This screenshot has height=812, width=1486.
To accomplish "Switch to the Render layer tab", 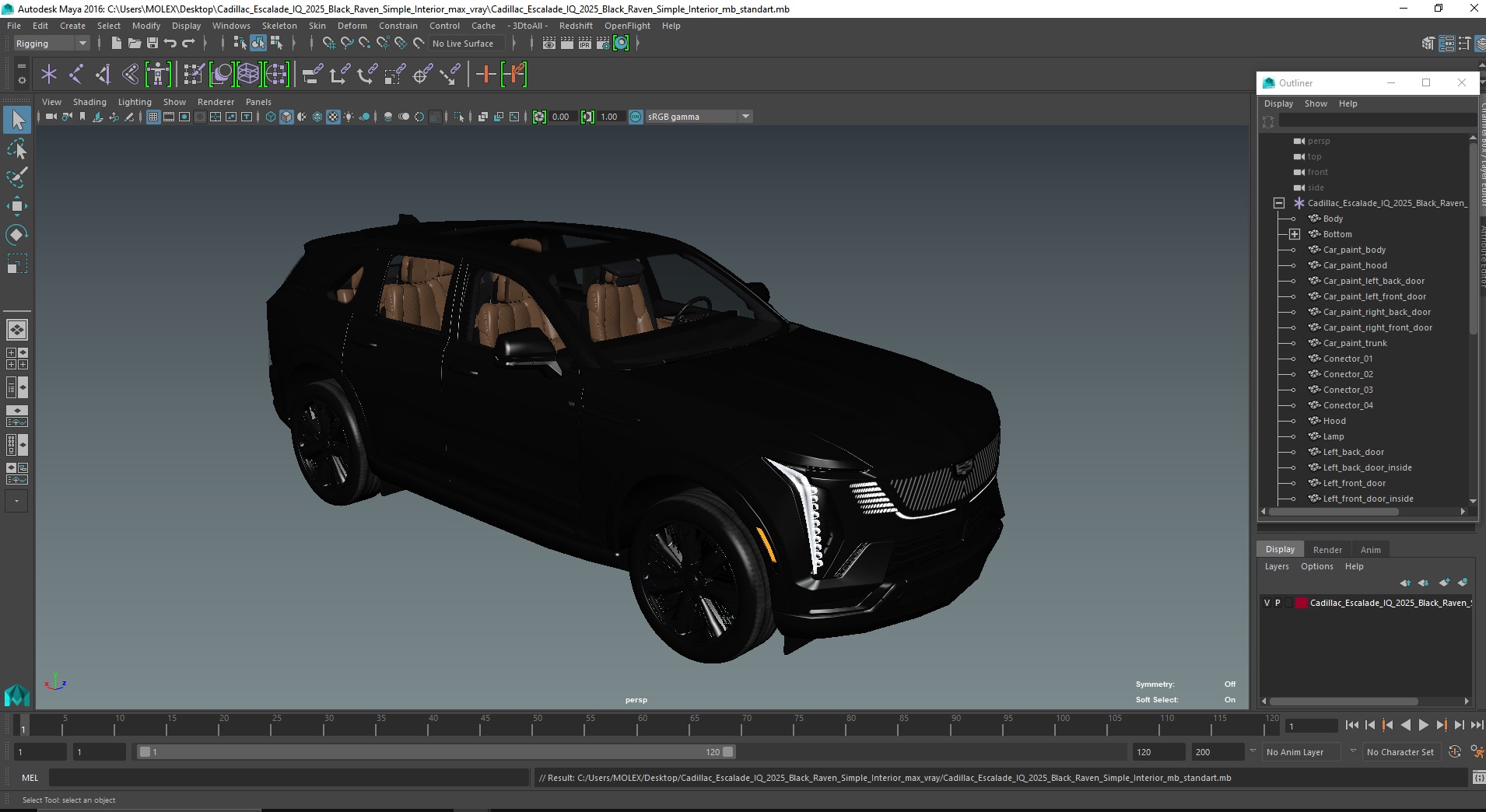I will click(1327, 549).
